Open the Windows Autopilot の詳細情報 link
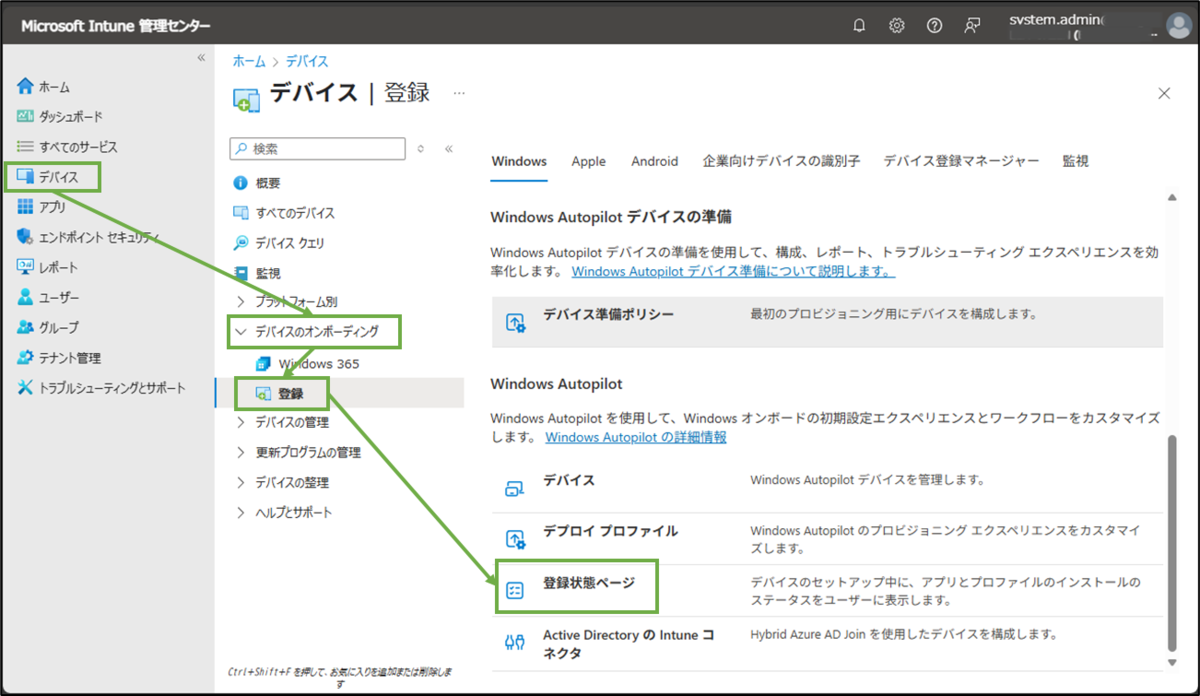1200x696 pixels. (636, 437)
